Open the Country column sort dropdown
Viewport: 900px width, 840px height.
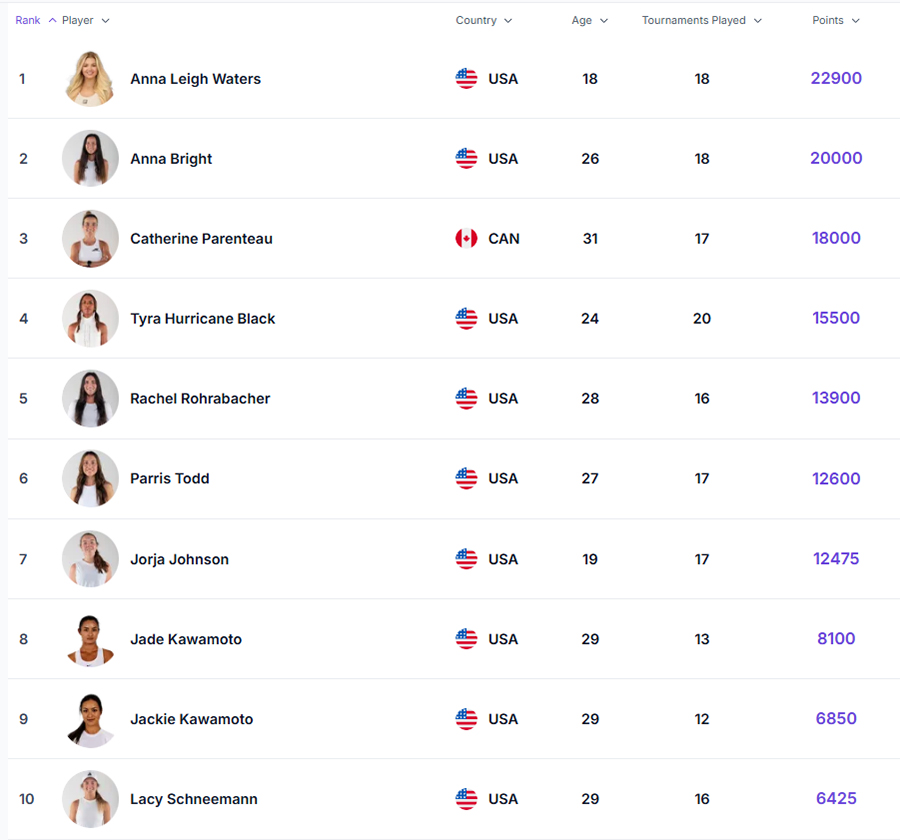coord(508,21)
